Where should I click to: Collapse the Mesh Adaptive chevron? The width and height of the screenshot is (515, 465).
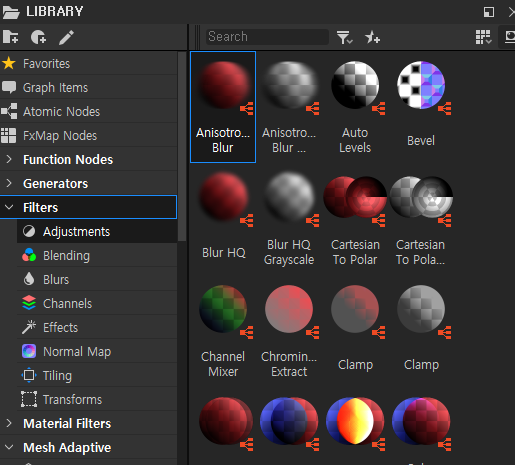point(9,447)
